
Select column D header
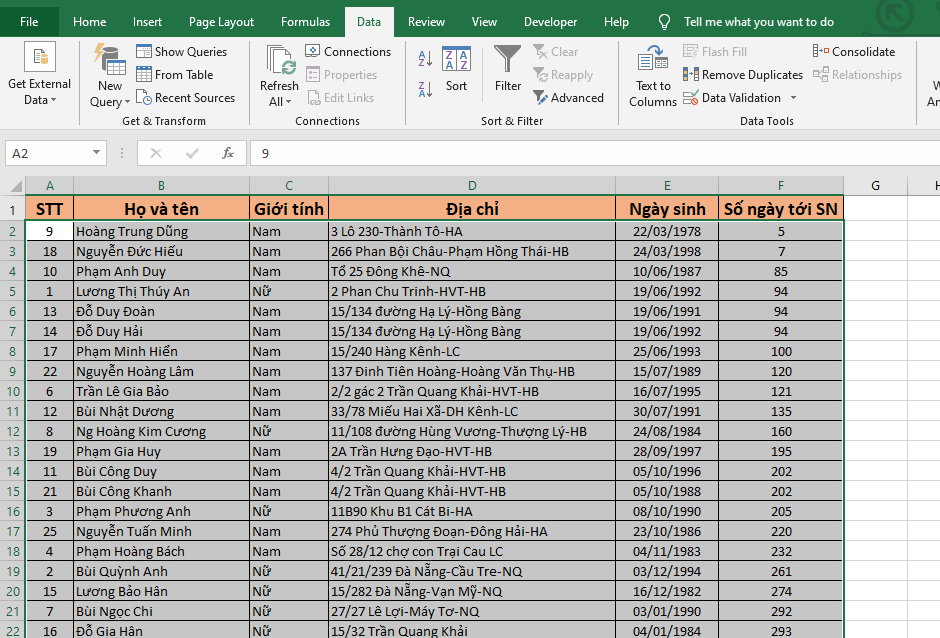tap(472, 185)
